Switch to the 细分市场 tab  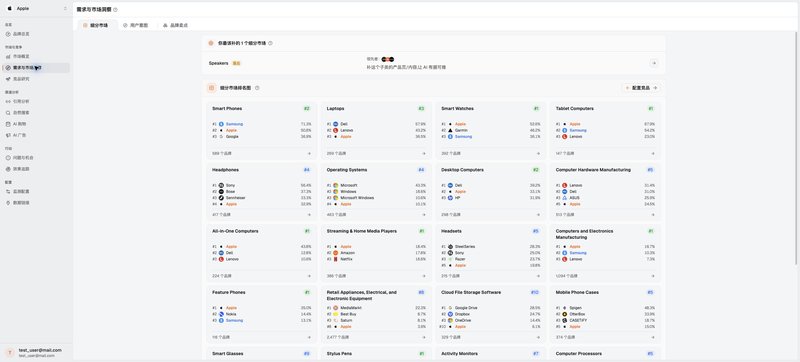click(96, 25)
